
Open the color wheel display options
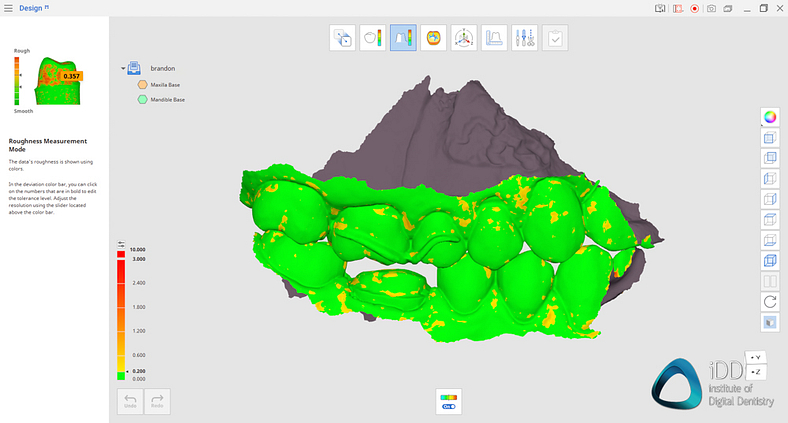pyautogui.click(x=769, y=116)
